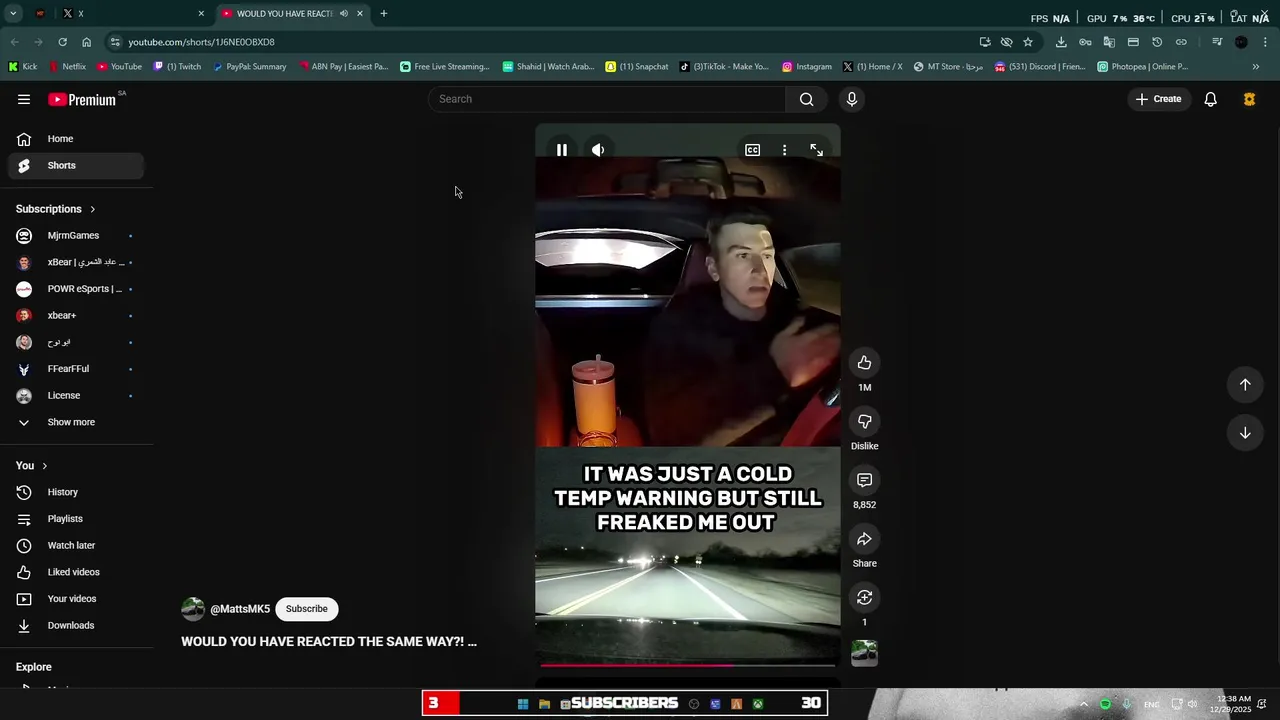Open the account avatar menu
The image size is (1280, 720).
coord(1249,99)
